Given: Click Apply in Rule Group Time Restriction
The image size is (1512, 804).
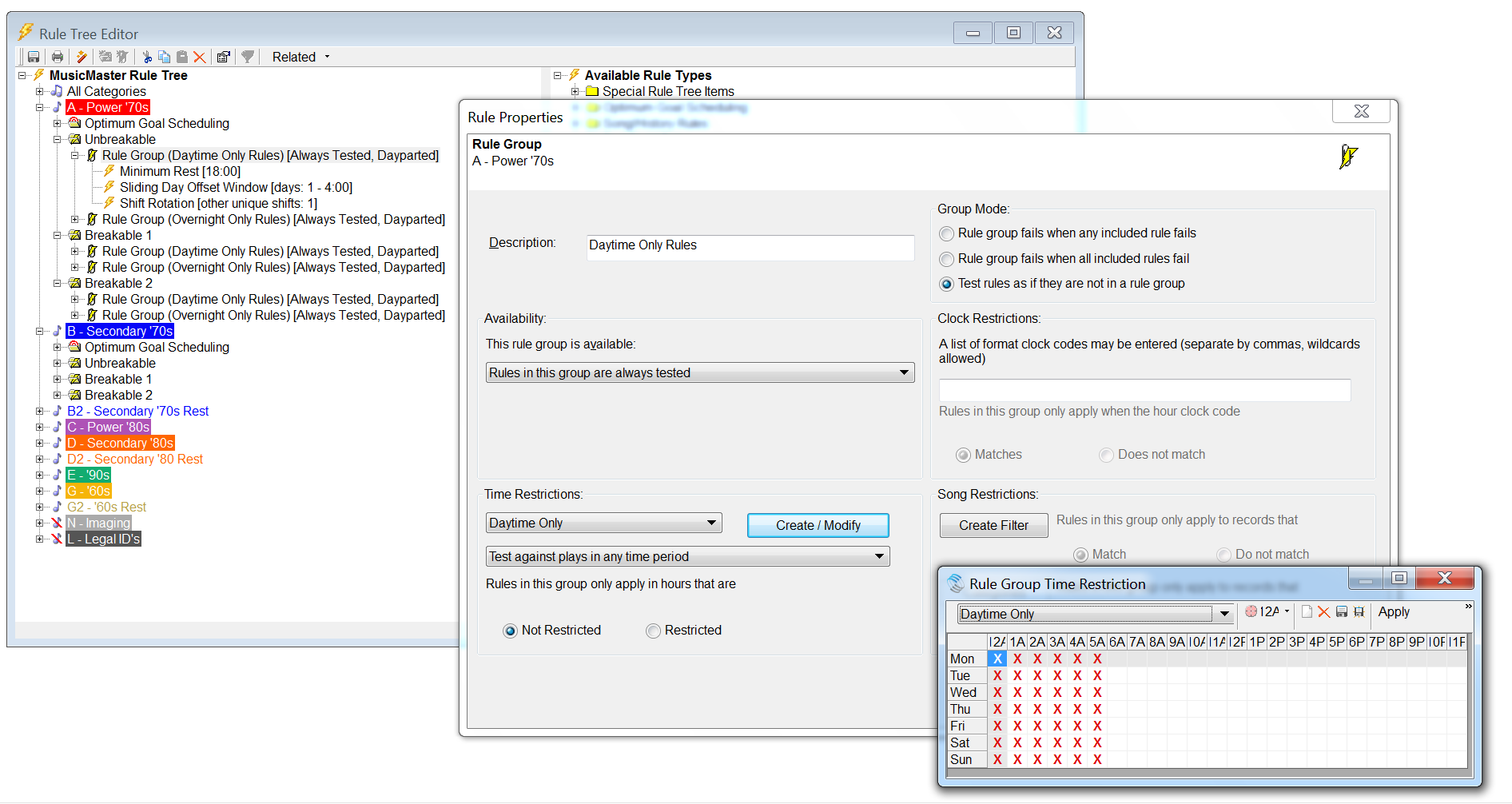Looking at the screenshot, I should [1394, 612].
